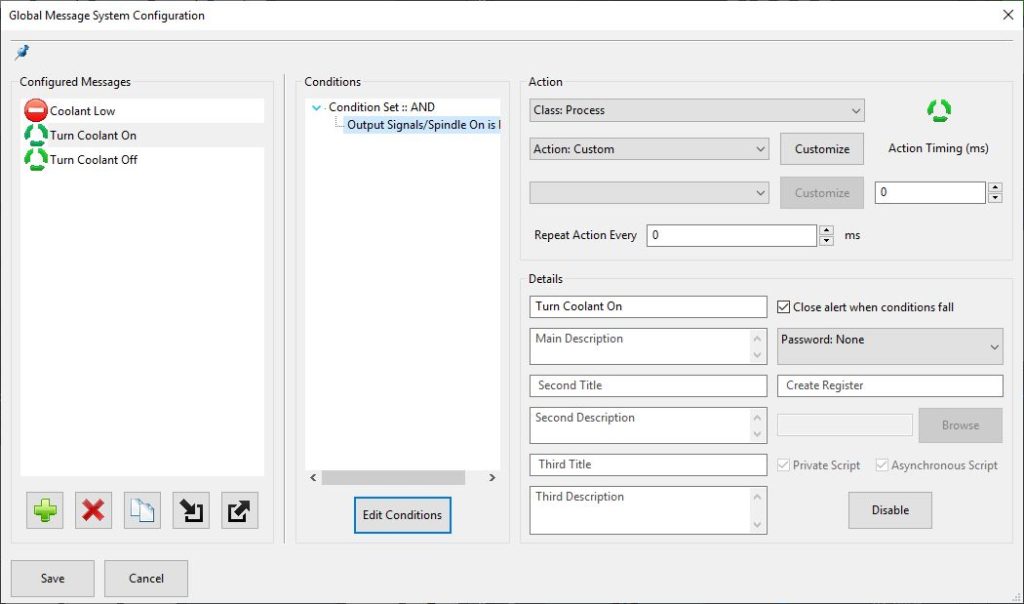Viewport: 1024px width, 604px height.
Task: Click the Repeat Action Every input field
Action: click(732, 236)
